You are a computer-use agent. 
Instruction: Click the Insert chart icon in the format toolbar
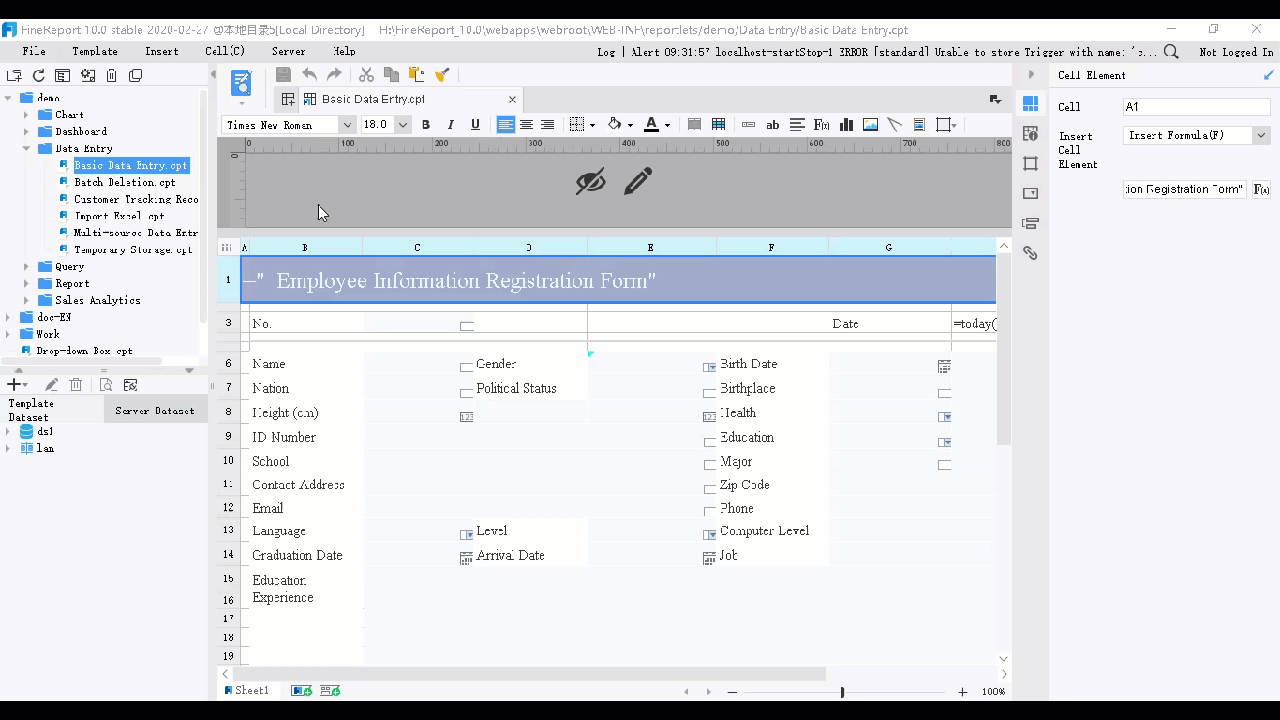(846, 125)
